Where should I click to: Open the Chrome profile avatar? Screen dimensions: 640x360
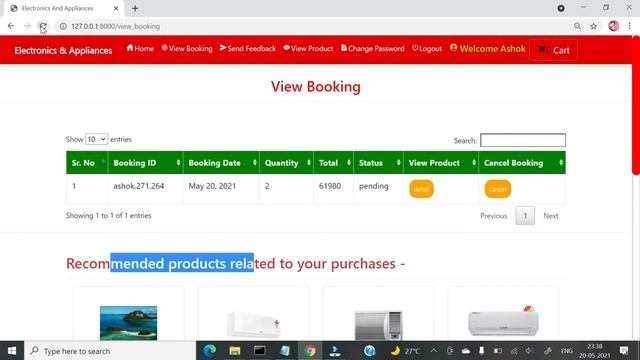[x=613, y=26]
